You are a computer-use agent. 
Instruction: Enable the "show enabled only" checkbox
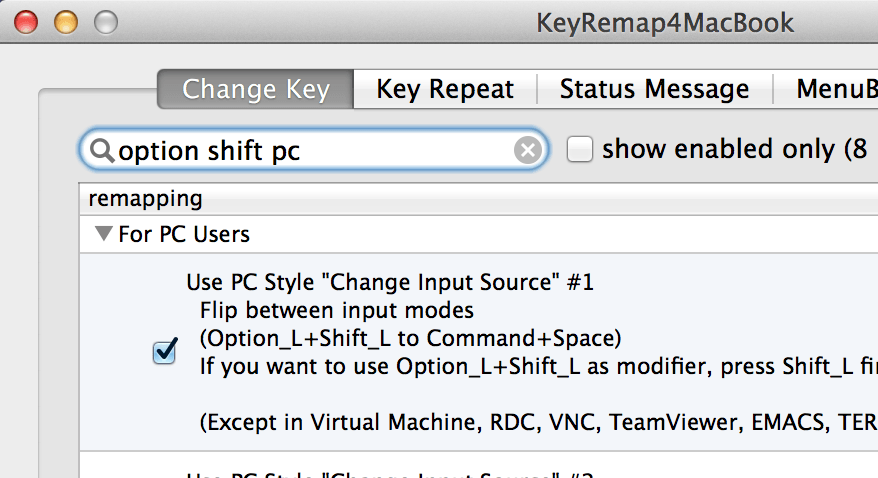pos(580,150)
